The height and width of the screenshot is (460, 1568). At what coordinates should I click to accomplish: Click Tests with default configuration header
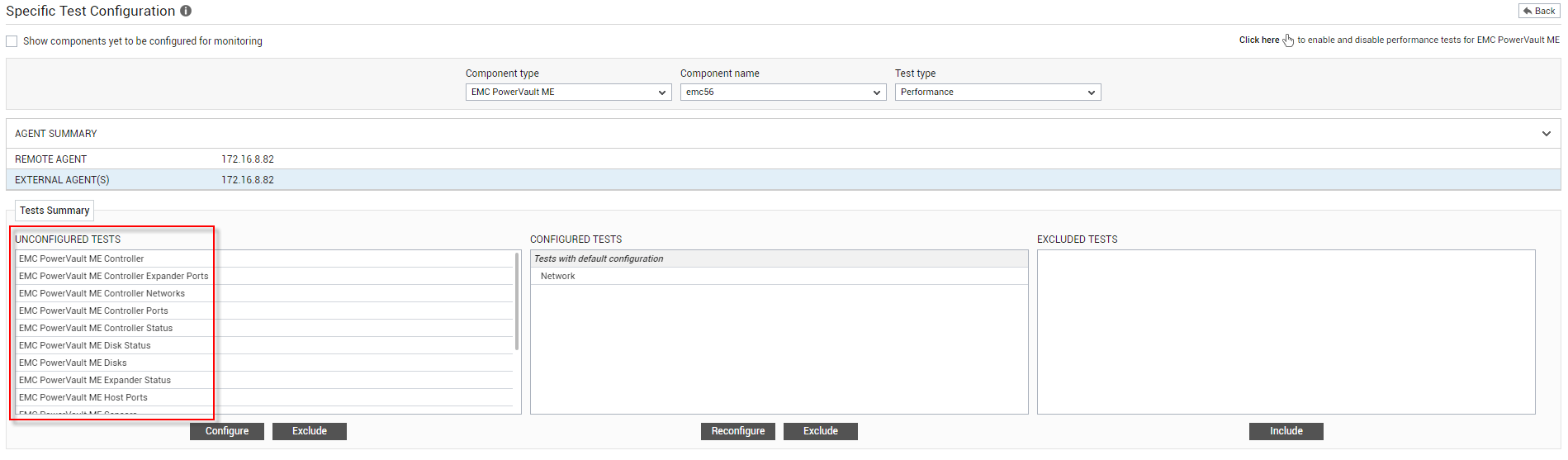(x=779, y=258)
